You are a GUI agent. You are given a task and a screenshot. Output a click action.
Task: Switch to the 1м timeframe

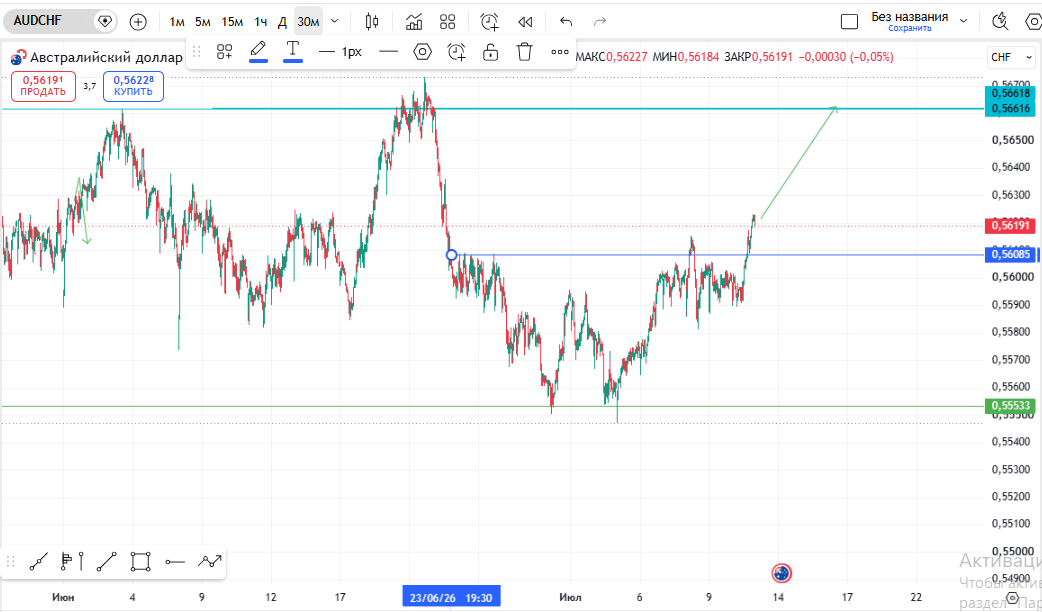coord(177,22)
